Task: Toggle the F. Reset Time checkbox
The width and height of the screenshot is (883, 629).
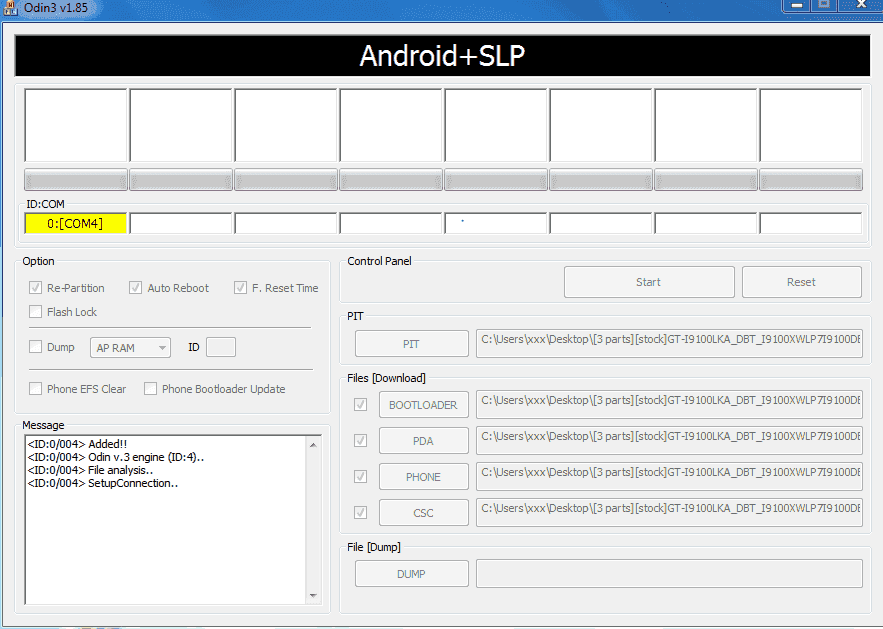Action: click(x=240, y=288)
